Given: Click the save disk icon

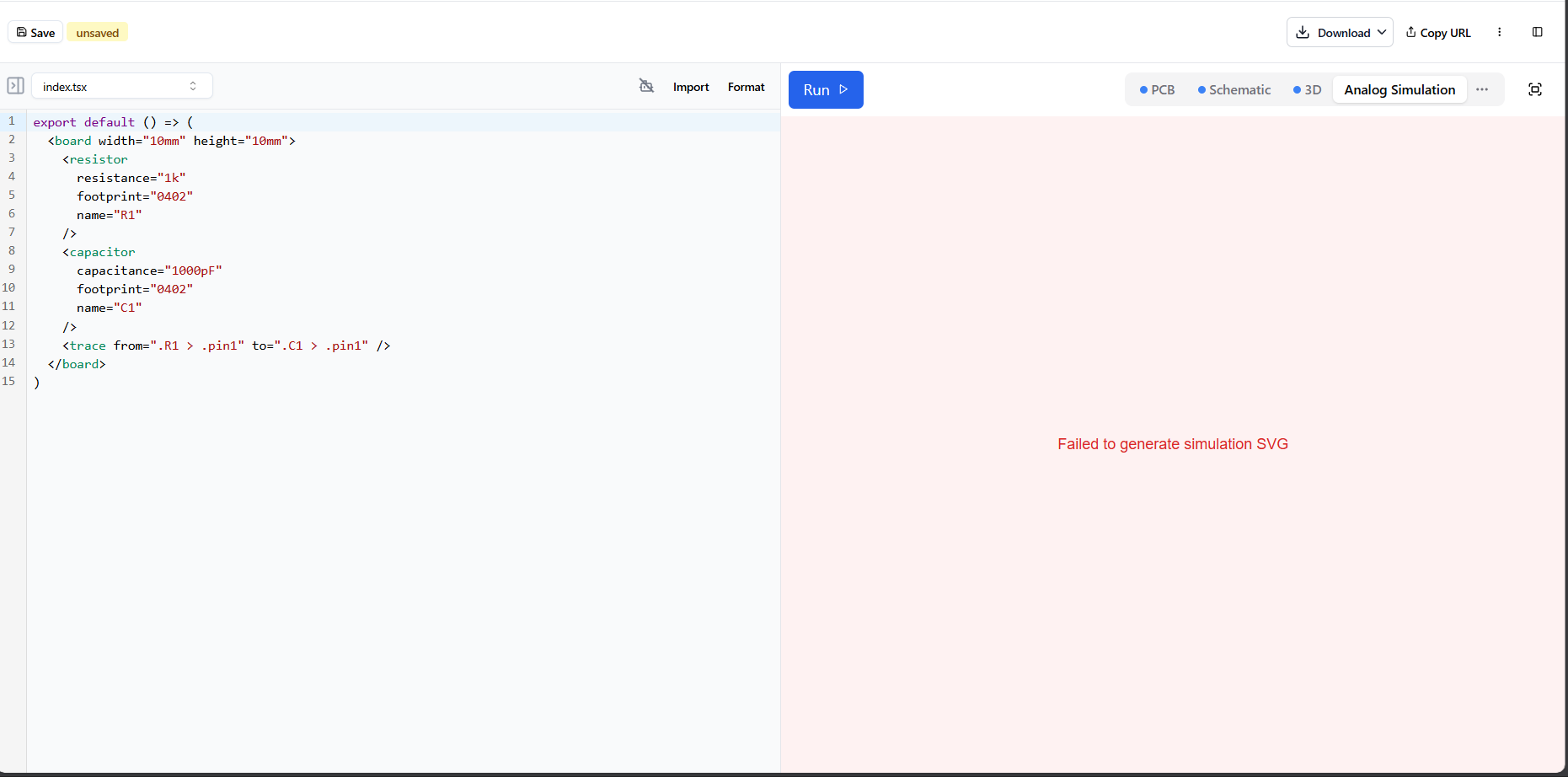Looking at the screenshot, I should click(21, 32).
